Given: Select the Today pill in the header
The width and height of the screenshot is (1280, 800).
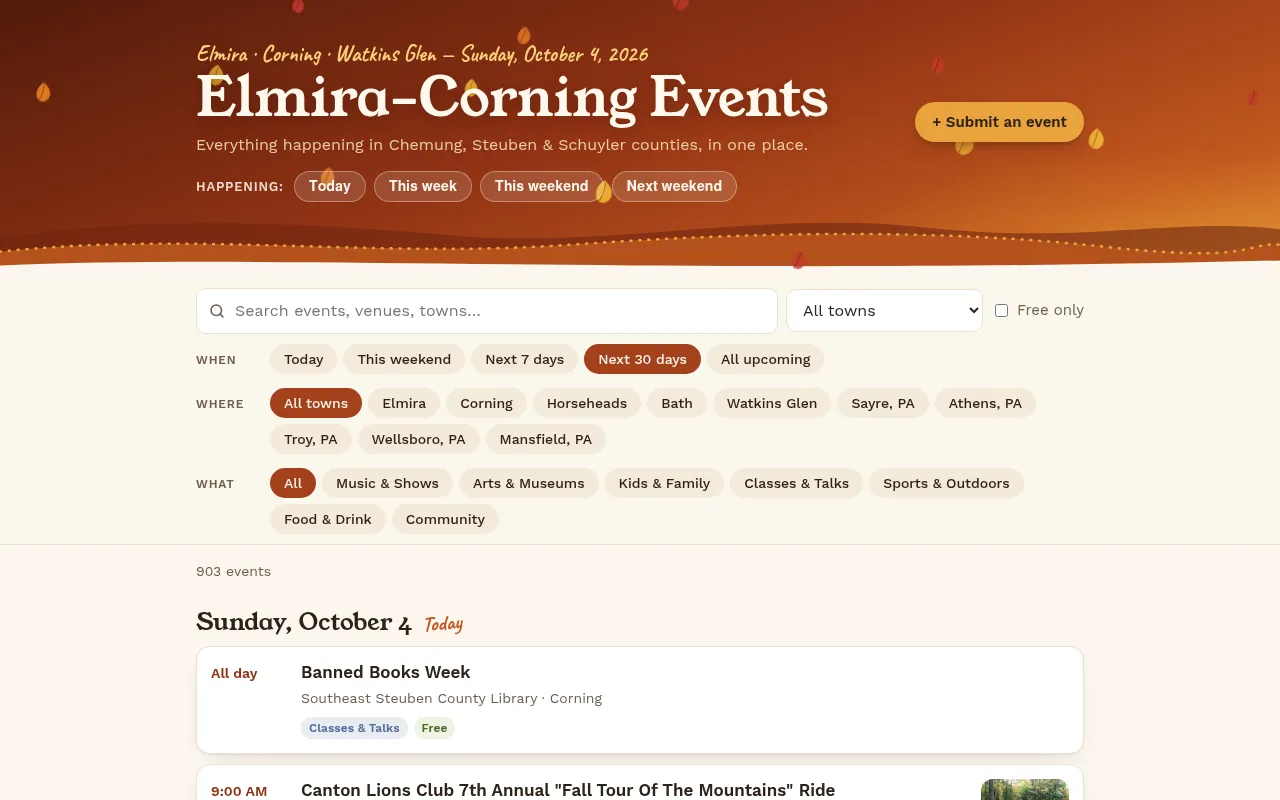Looking at the screenshot, I should pyautogui.click(x=330, y=186).
